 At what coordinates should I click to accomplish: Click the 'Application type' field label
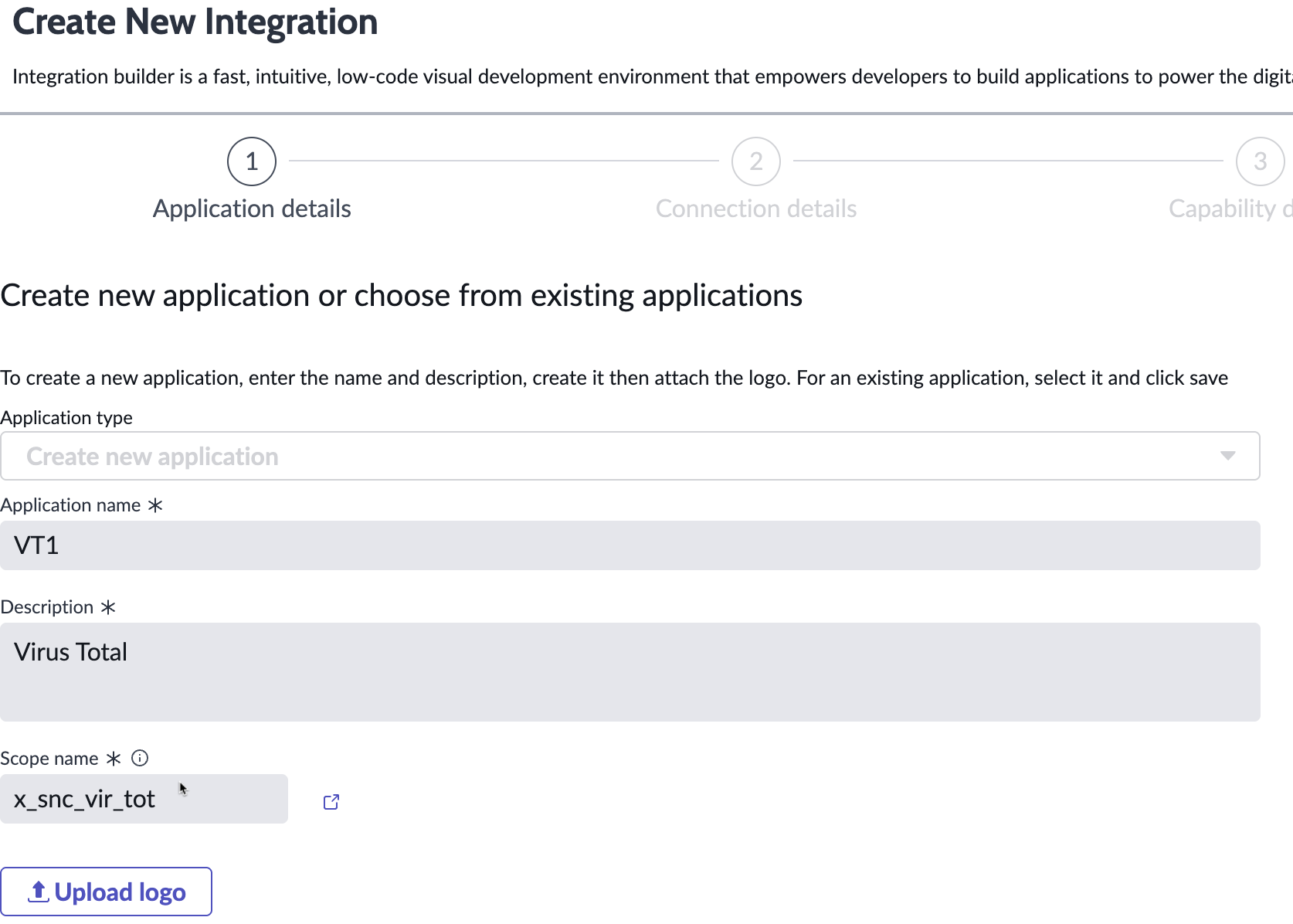tap(66, 418)
